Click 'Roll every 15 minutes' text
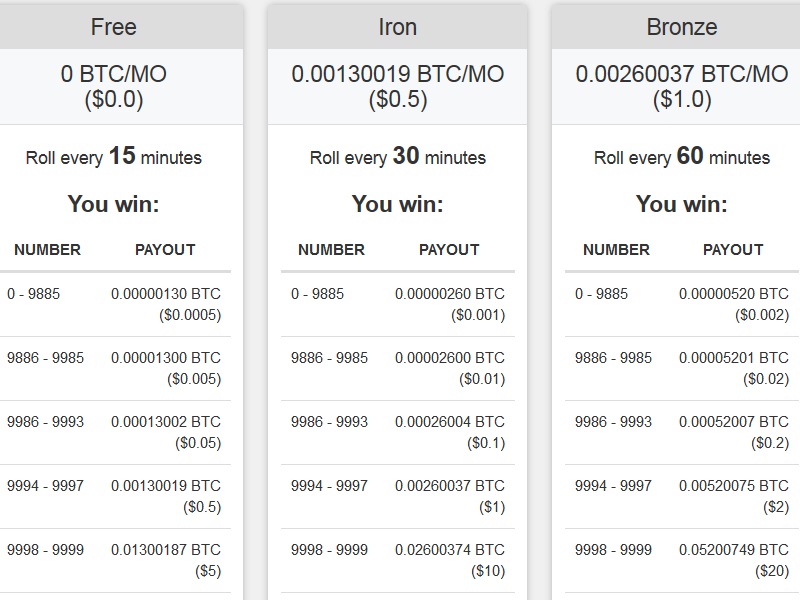Screen dimensions: 800x600 [114, 156]
